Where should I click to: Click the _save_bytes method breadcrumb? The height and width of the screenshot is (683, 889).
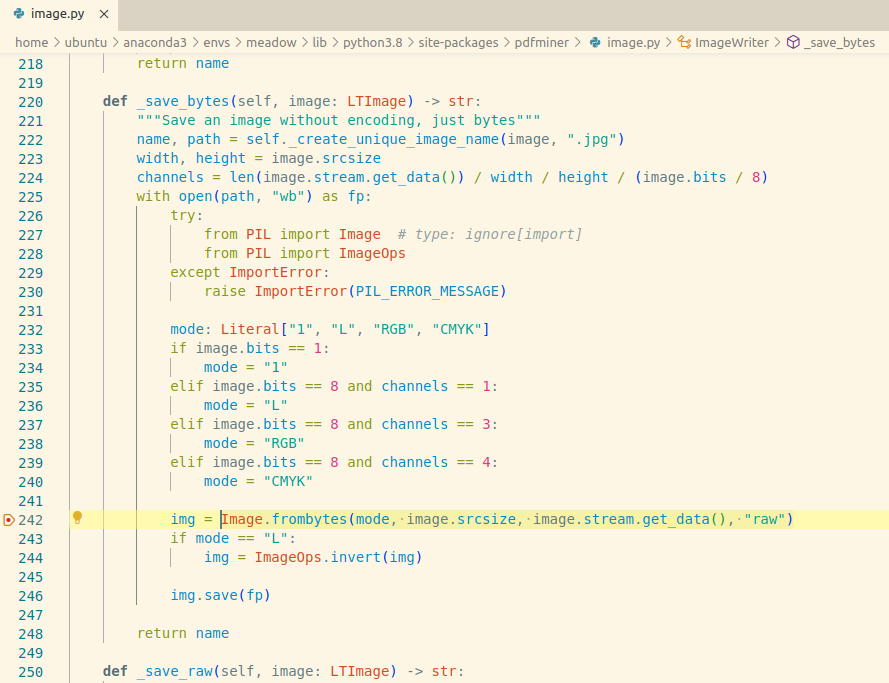coord(839,43)
